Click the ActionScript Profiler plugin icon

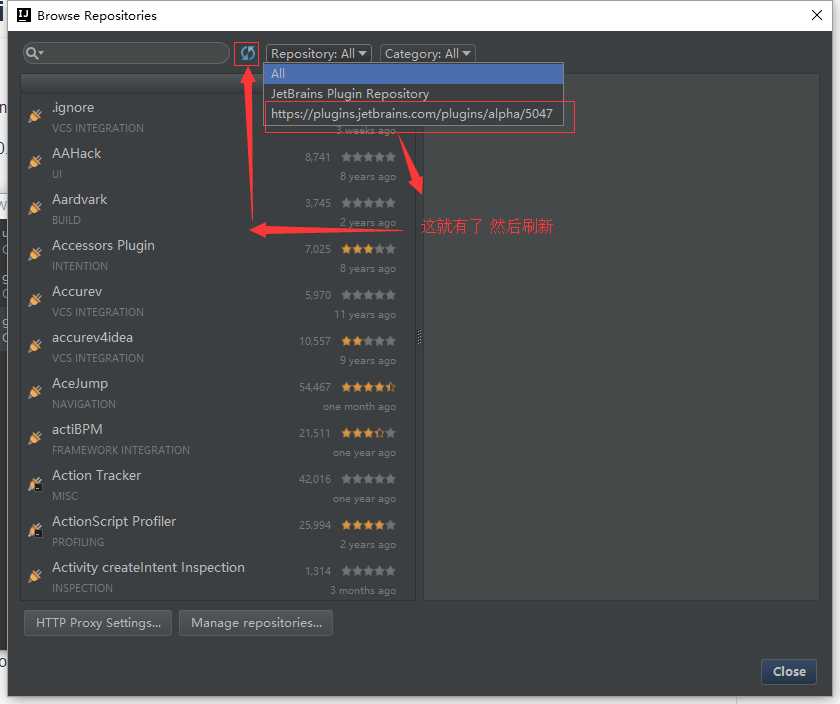click(x=35, y=530)
